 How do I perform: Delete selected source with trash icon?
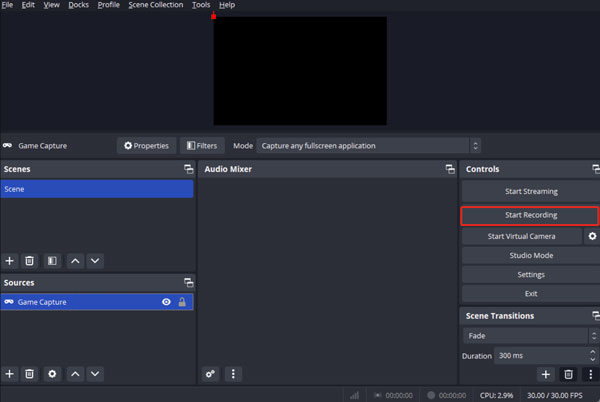[x=29, y=374]
